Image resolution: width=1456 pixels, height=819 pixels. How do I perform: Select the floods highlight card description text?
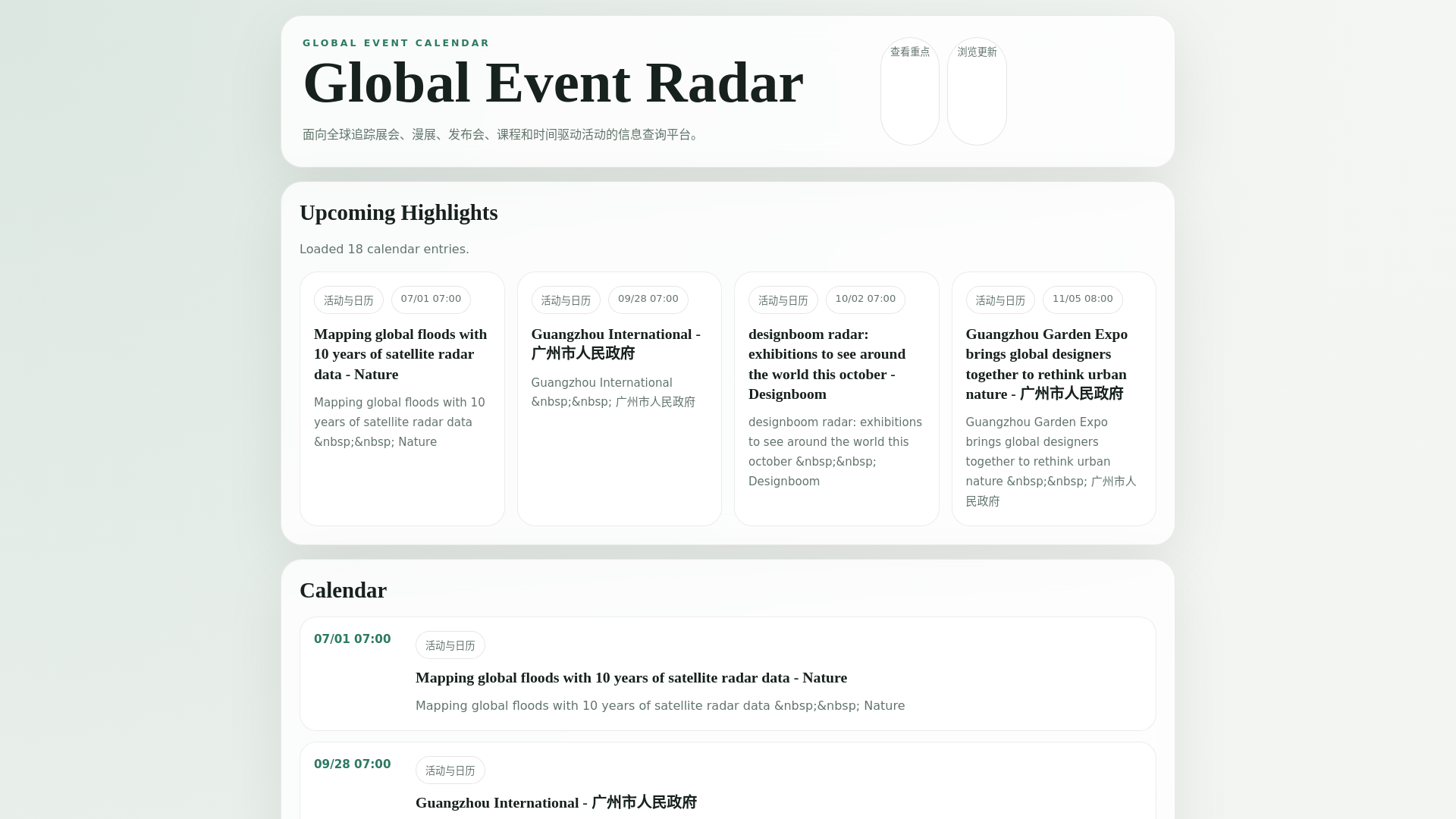point(400,422)
